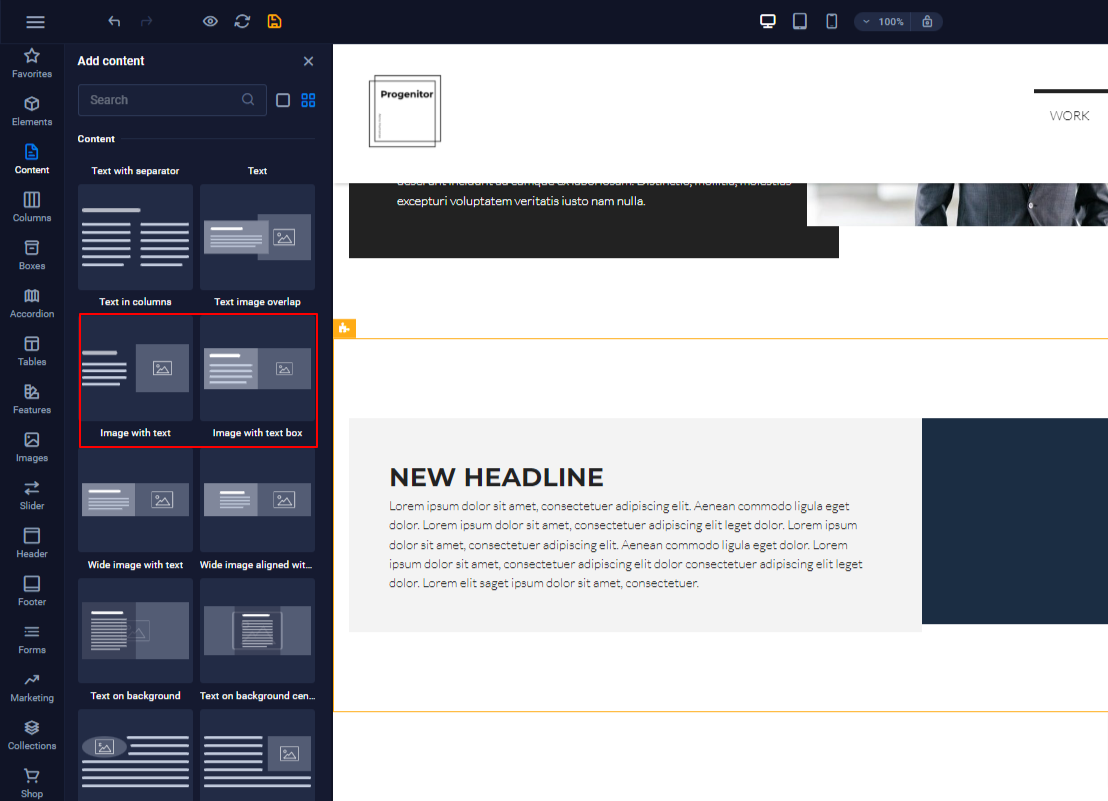
Task: Click the excepturi voluptatem text in the dark box
Action: pos(521,201)
